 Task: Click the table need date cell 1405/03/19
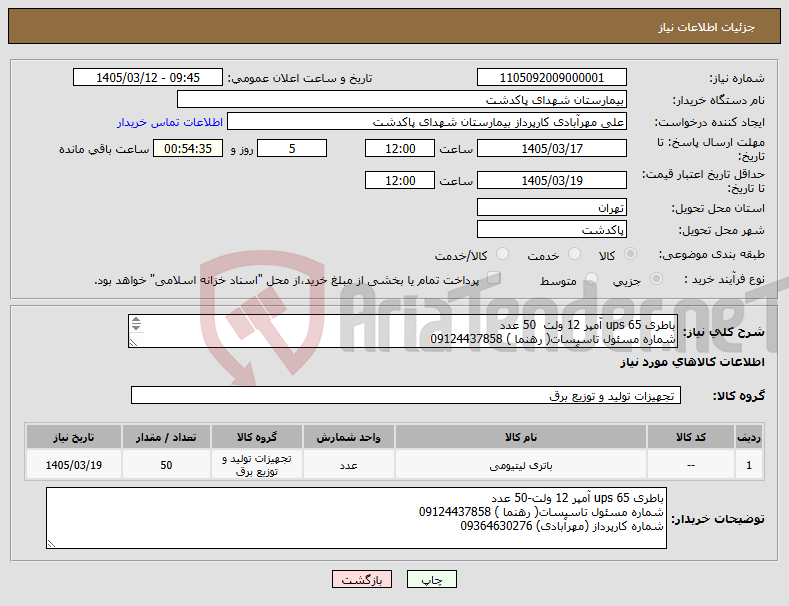[73, 465]
